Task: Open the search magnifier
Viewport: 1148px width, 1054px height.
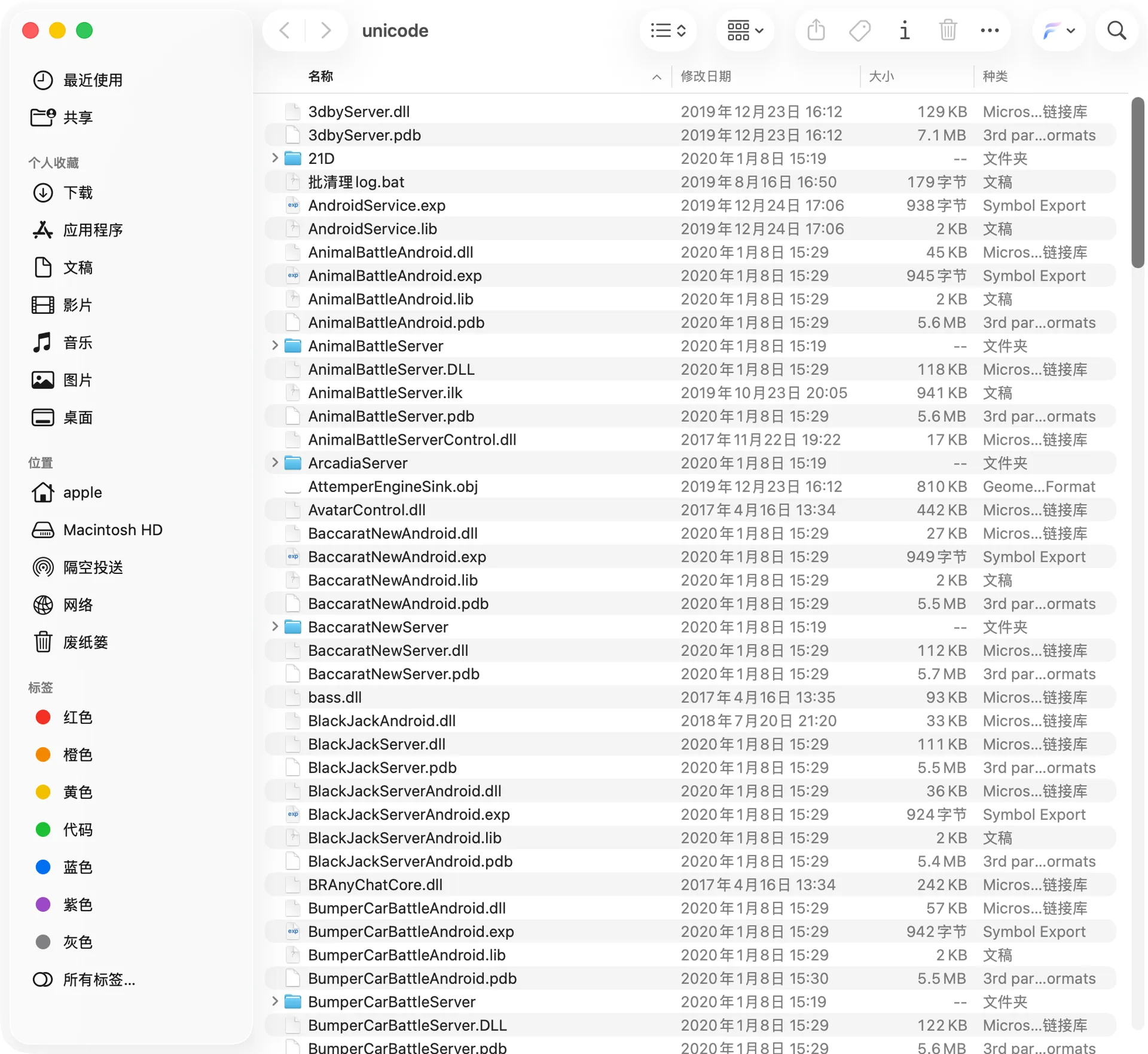Action: click(x=1116, y=30)
